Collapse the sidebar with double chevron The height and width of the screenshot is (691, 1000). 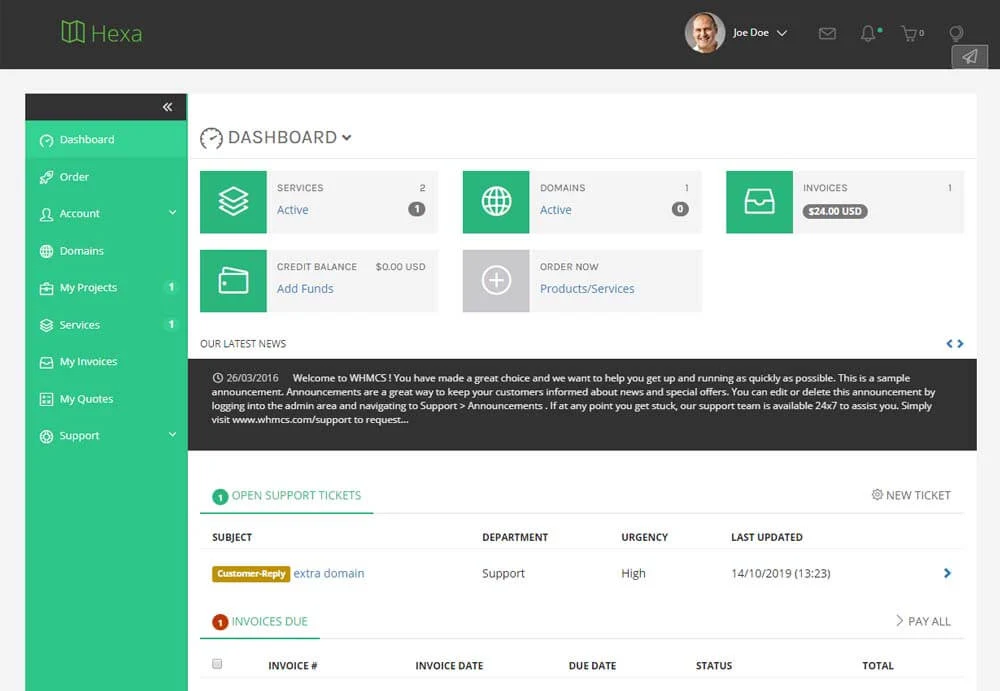[167, 107]
